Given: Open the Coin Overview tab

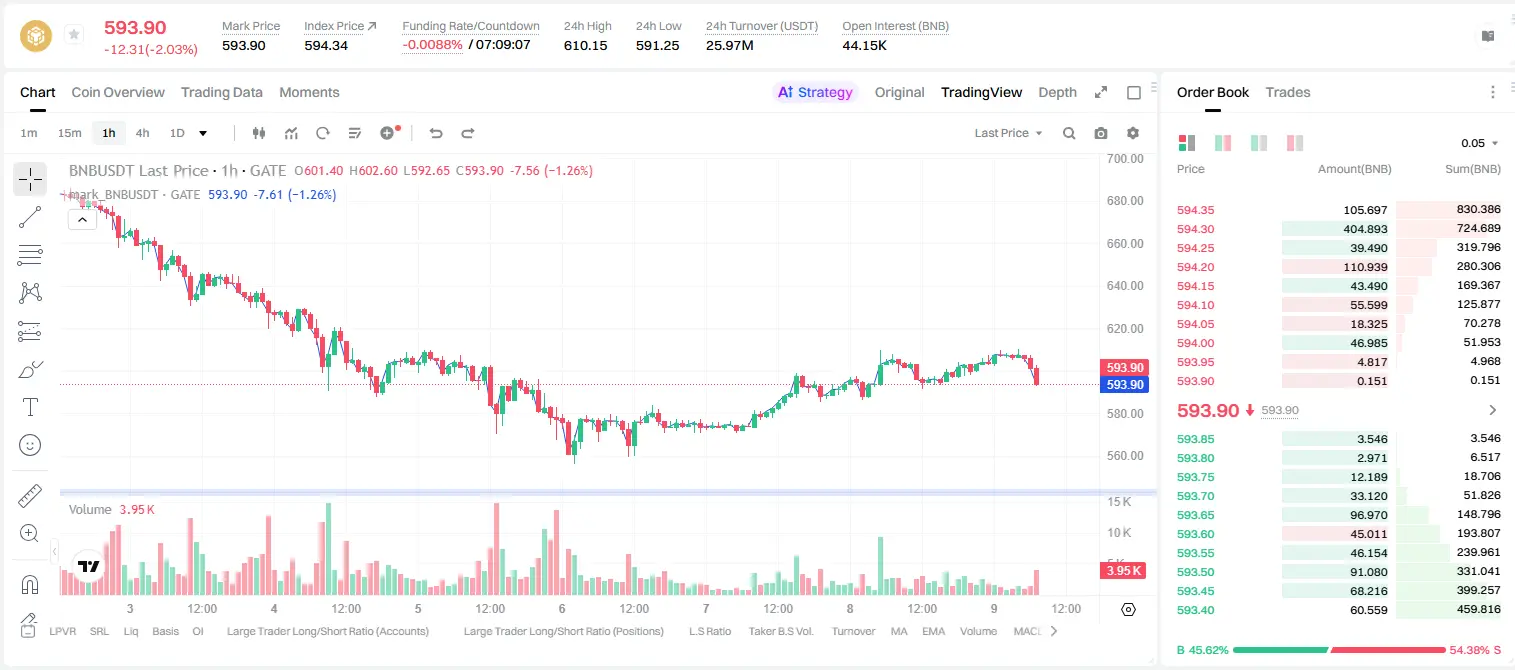Looking at the screenshot, I should tap(118, 92).
